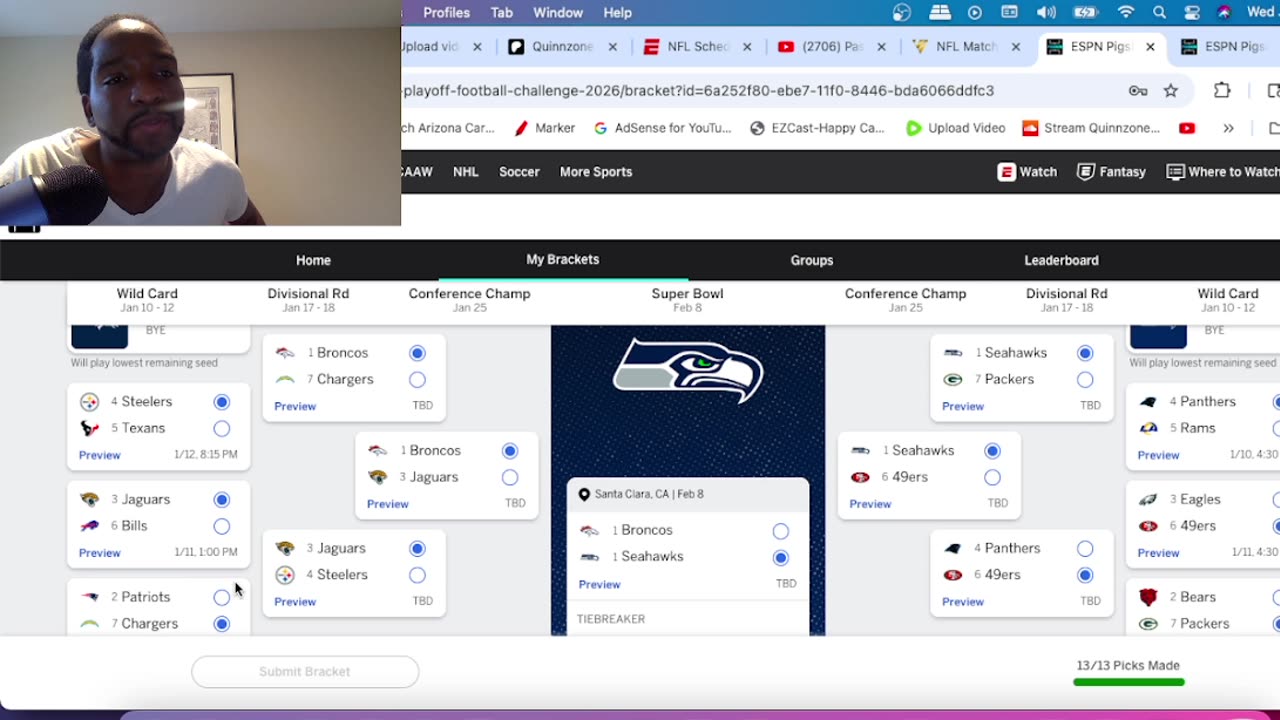The width and height of the screenshot is (1280, 720).
Task: Open Stream Quinnzone bookmark
Action: coord(1091,128)
